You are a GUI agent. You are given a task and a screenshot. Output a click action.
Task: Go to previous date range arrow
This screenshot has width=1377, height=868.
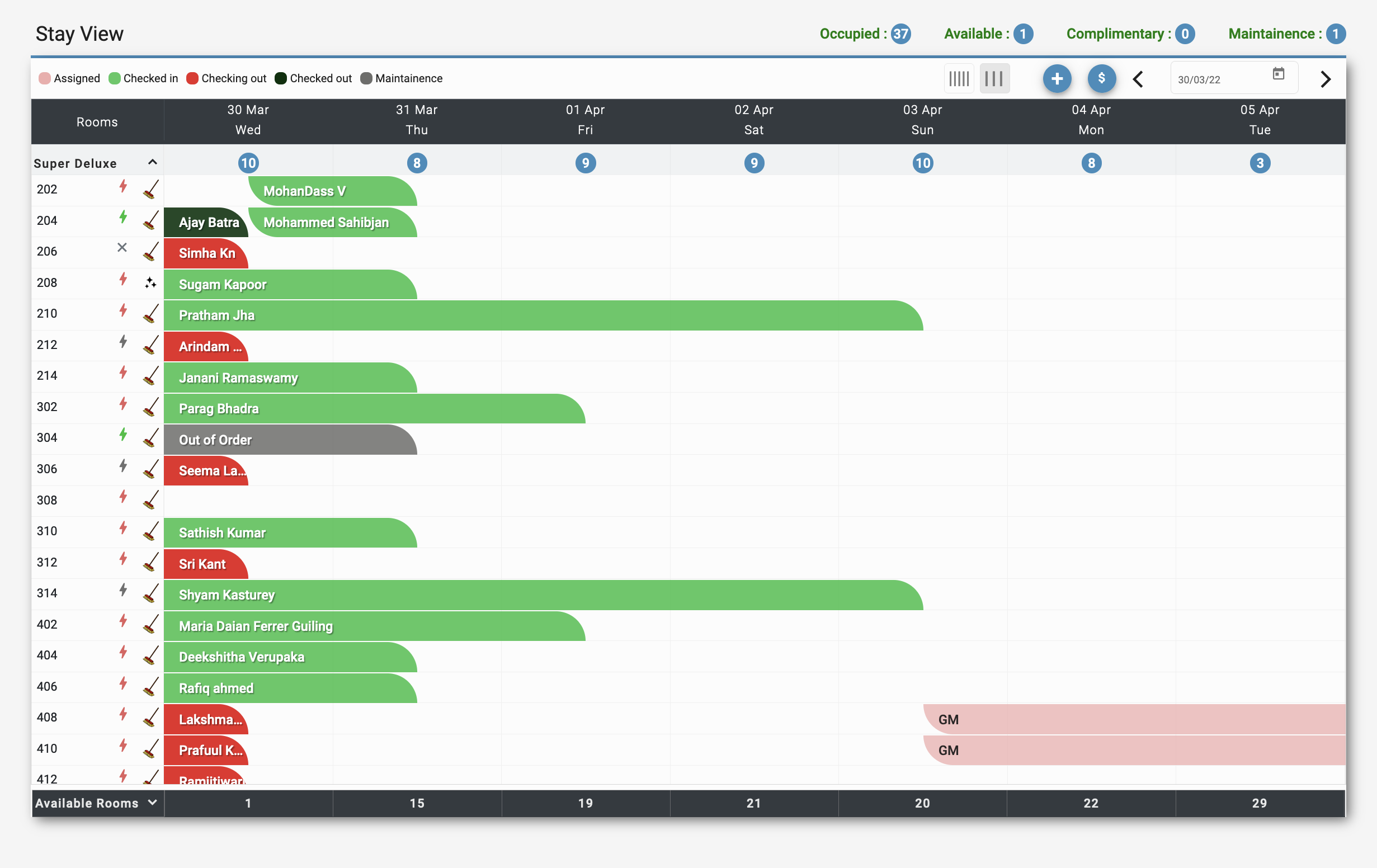(x=1138, y=79)
